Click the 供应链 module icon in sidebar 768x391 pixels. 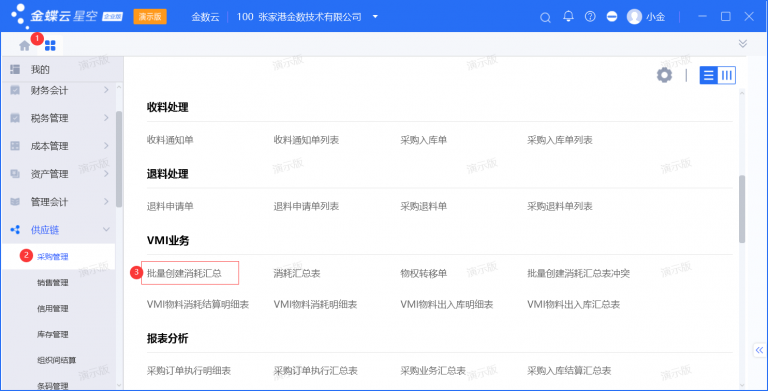[15, 229]
